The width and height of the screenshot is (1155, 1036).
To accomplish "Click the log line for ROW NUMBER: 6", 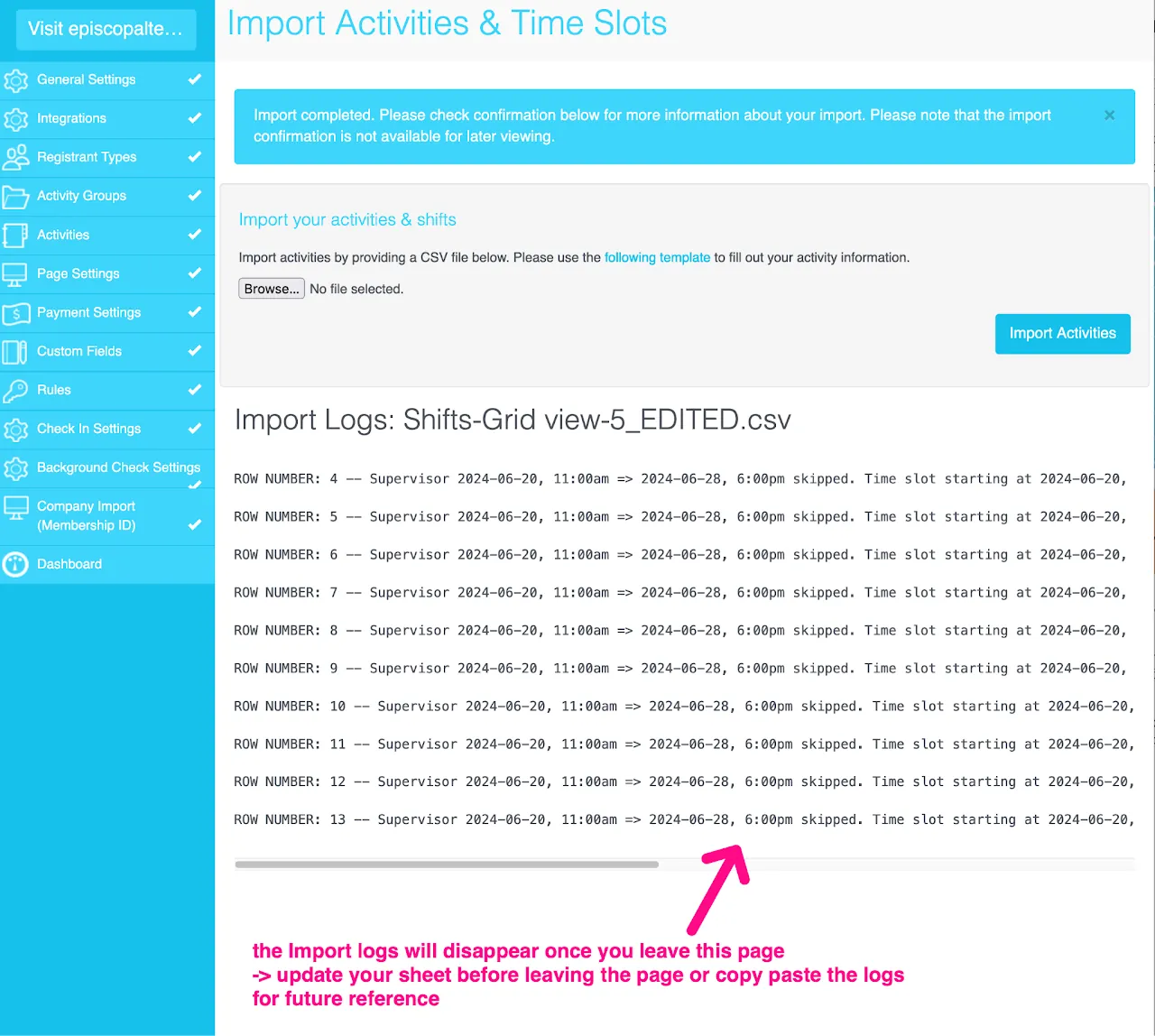I will [x=682, y=555].
